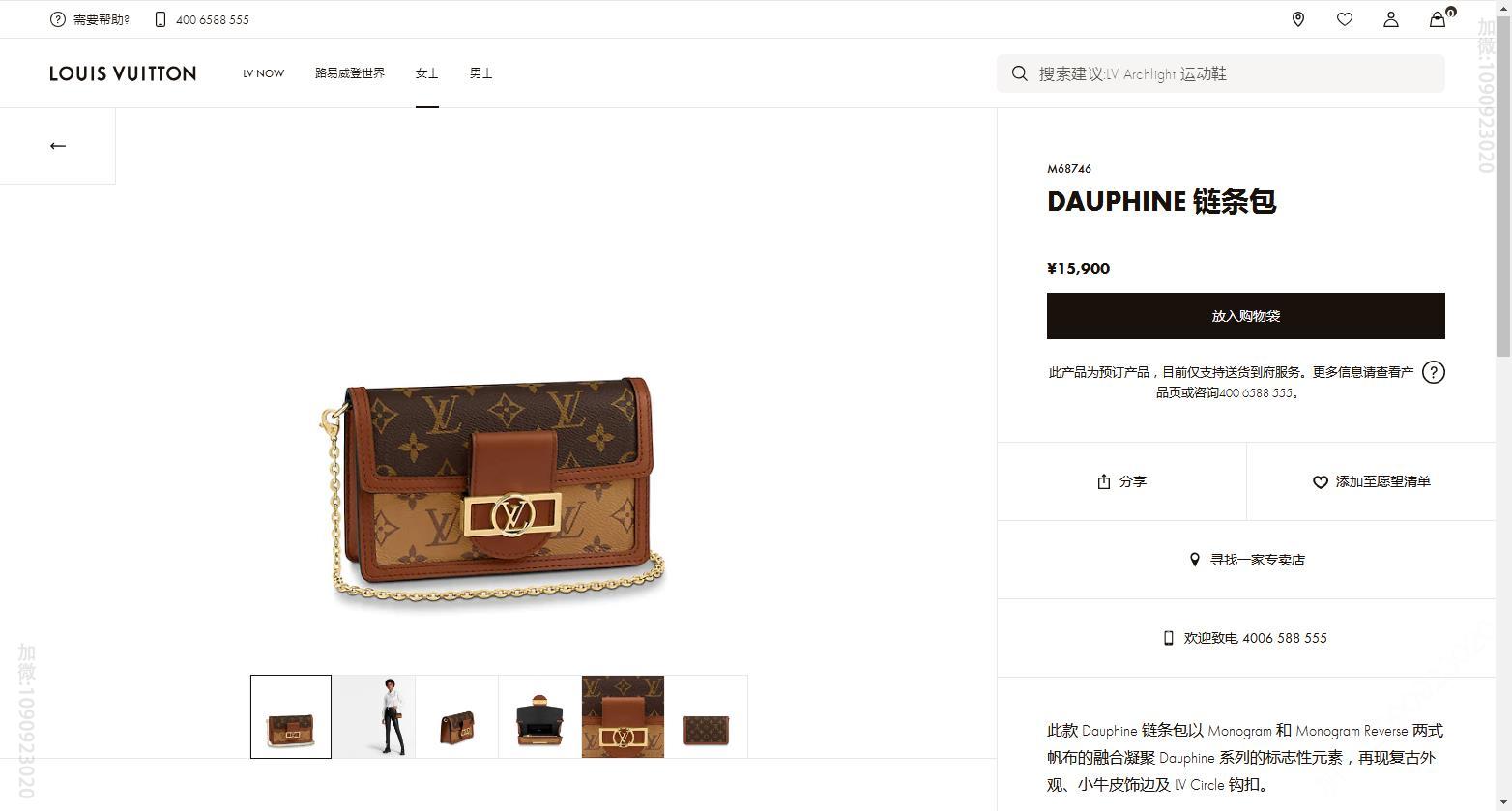Select the LV clasp close-up thumbnail
1512x811 pixels.
[623, 716]
